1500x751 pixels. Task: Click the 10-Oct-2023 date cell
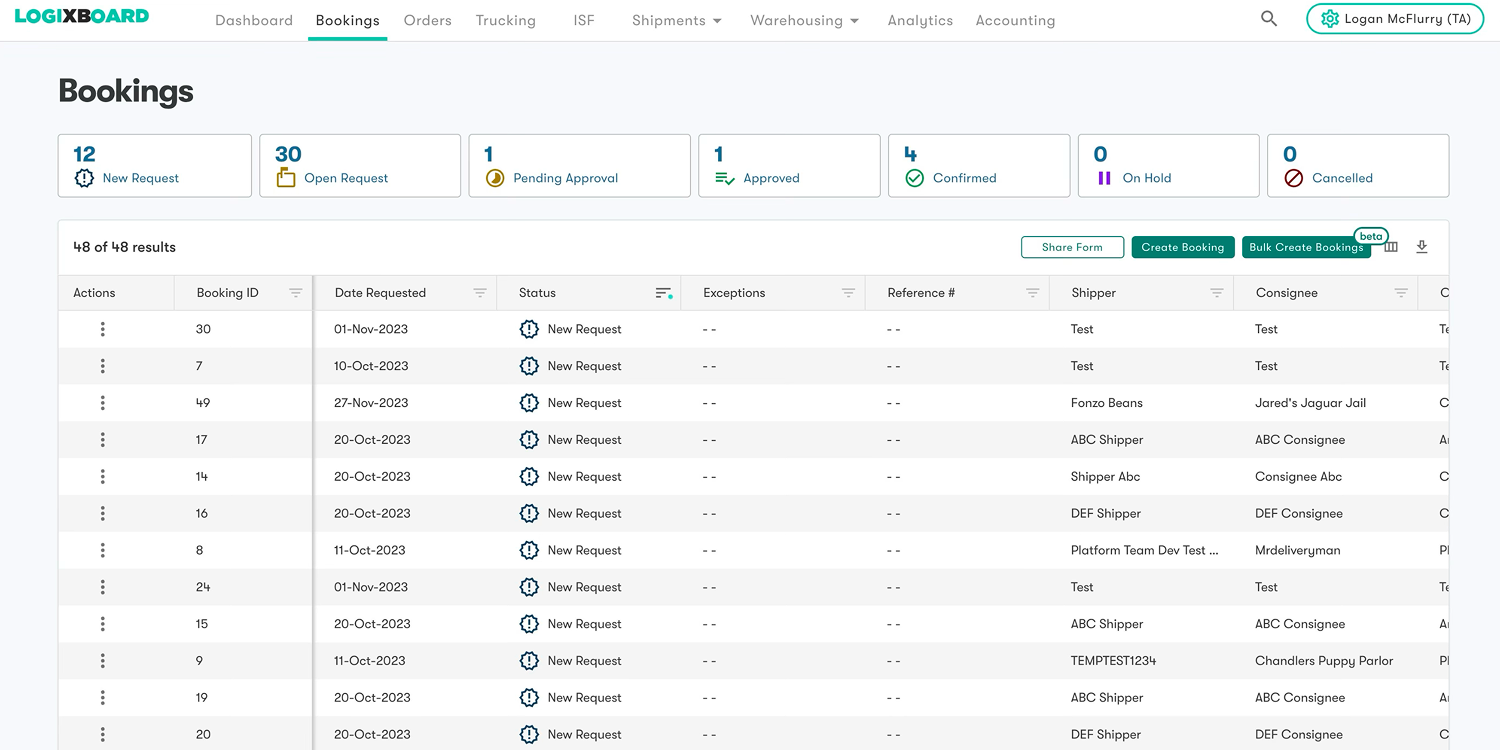pyautogui.click(x=371, y=366)
